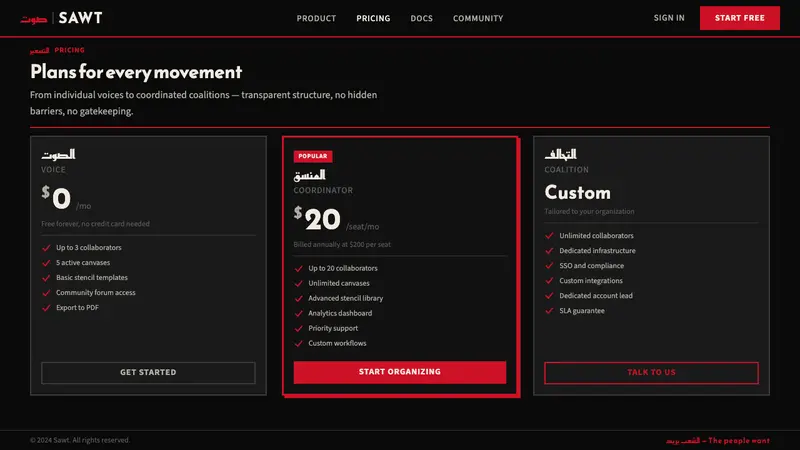Click 'Free forever, no credit card needed' text
The width and height of the screenshot is (800, 450).
(x=95, y=223)
